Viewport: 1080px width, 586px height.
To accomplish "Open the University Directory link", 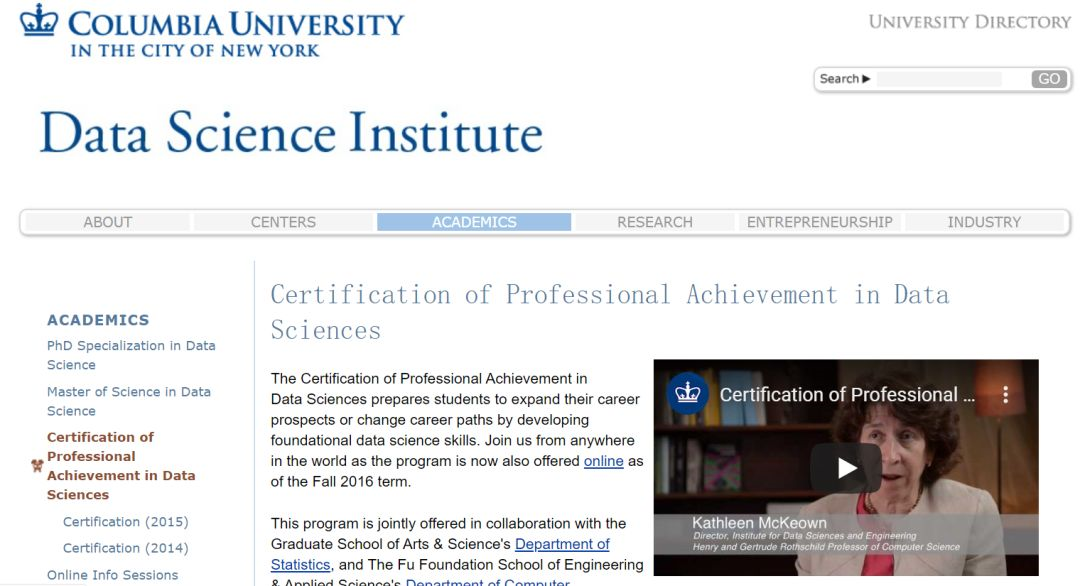I will pyautogui.click(x=969, y=22).
